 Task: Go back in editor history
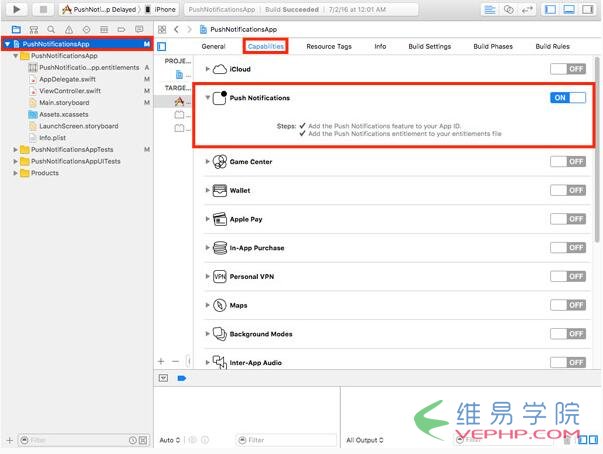pyautogui.click(x=177, y=30)
